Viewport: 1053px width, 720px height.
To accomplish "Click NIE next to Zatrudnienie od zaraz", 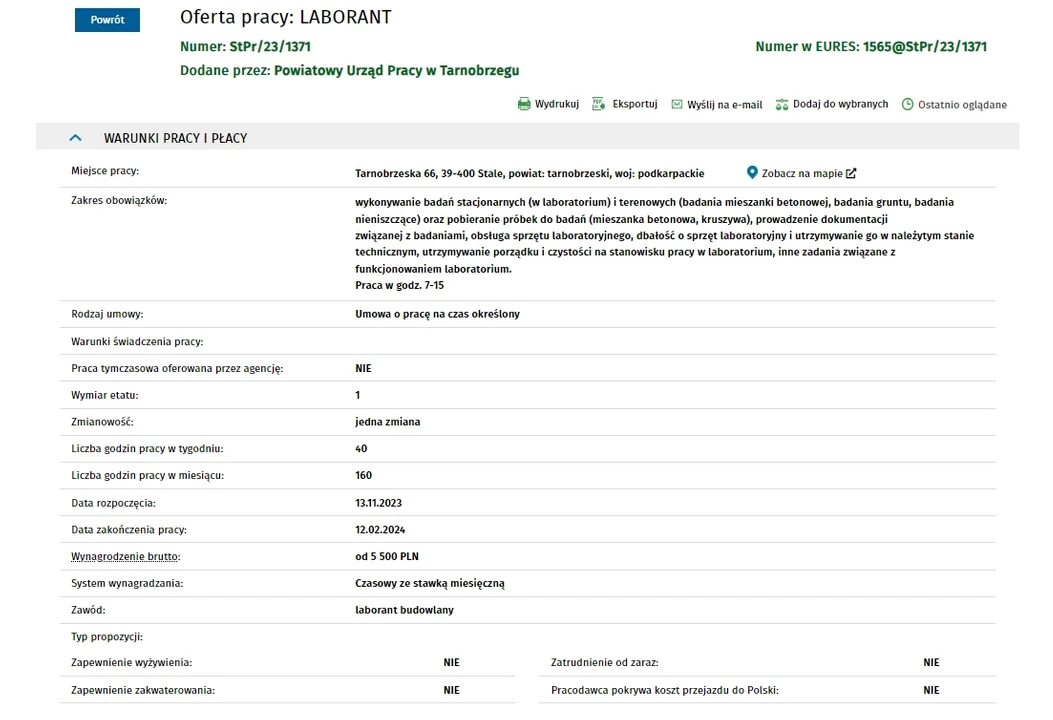I will click(x=931, y=662).
